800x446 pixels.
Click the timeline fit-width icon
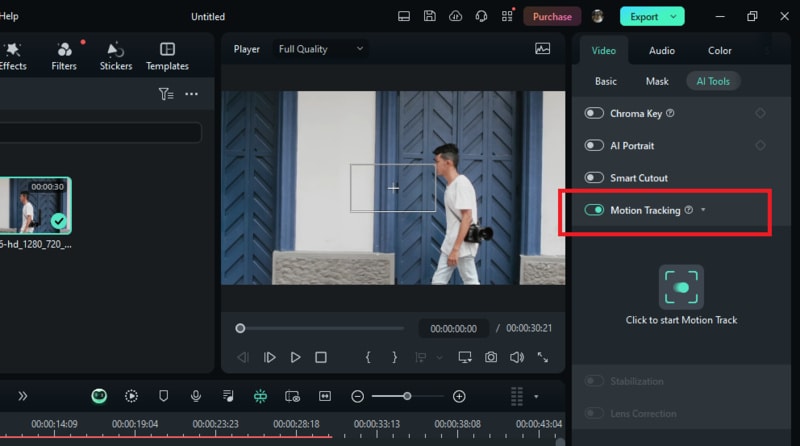click(x=325, y=396)
